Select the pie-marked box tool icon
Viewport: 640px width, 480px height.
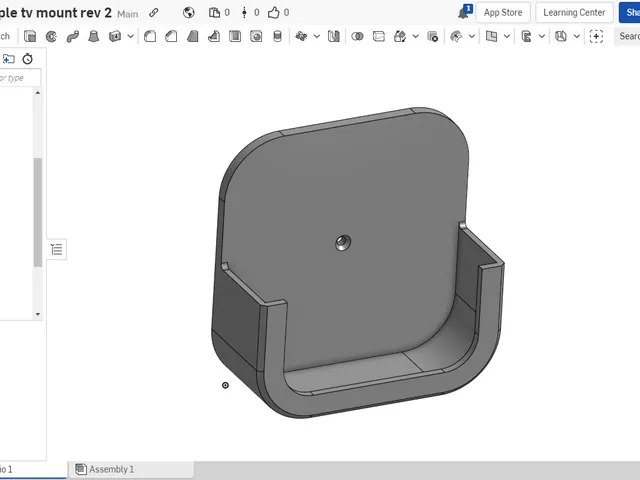561,36
